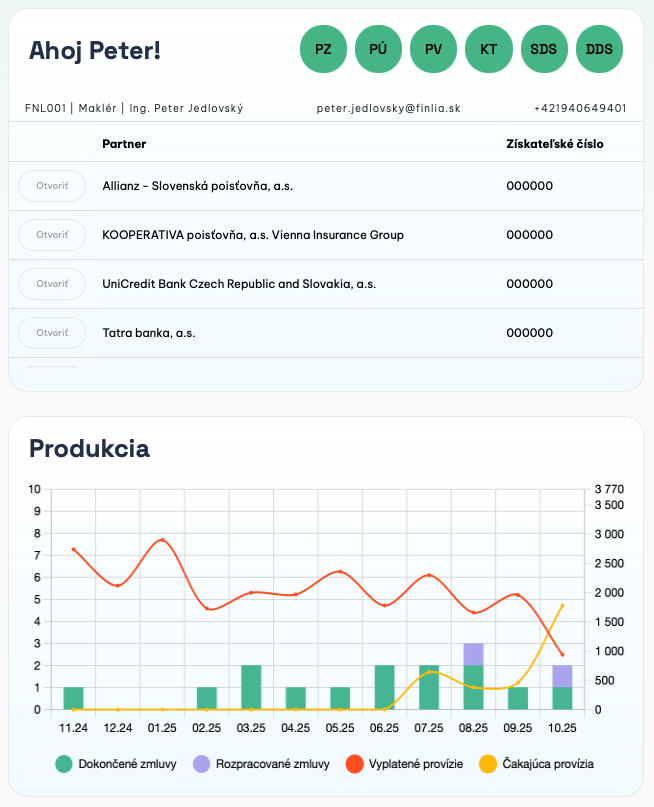Select the PV round badge
Image resolution: width=654 pixels, height=807 pixels.
coord(433,49)
